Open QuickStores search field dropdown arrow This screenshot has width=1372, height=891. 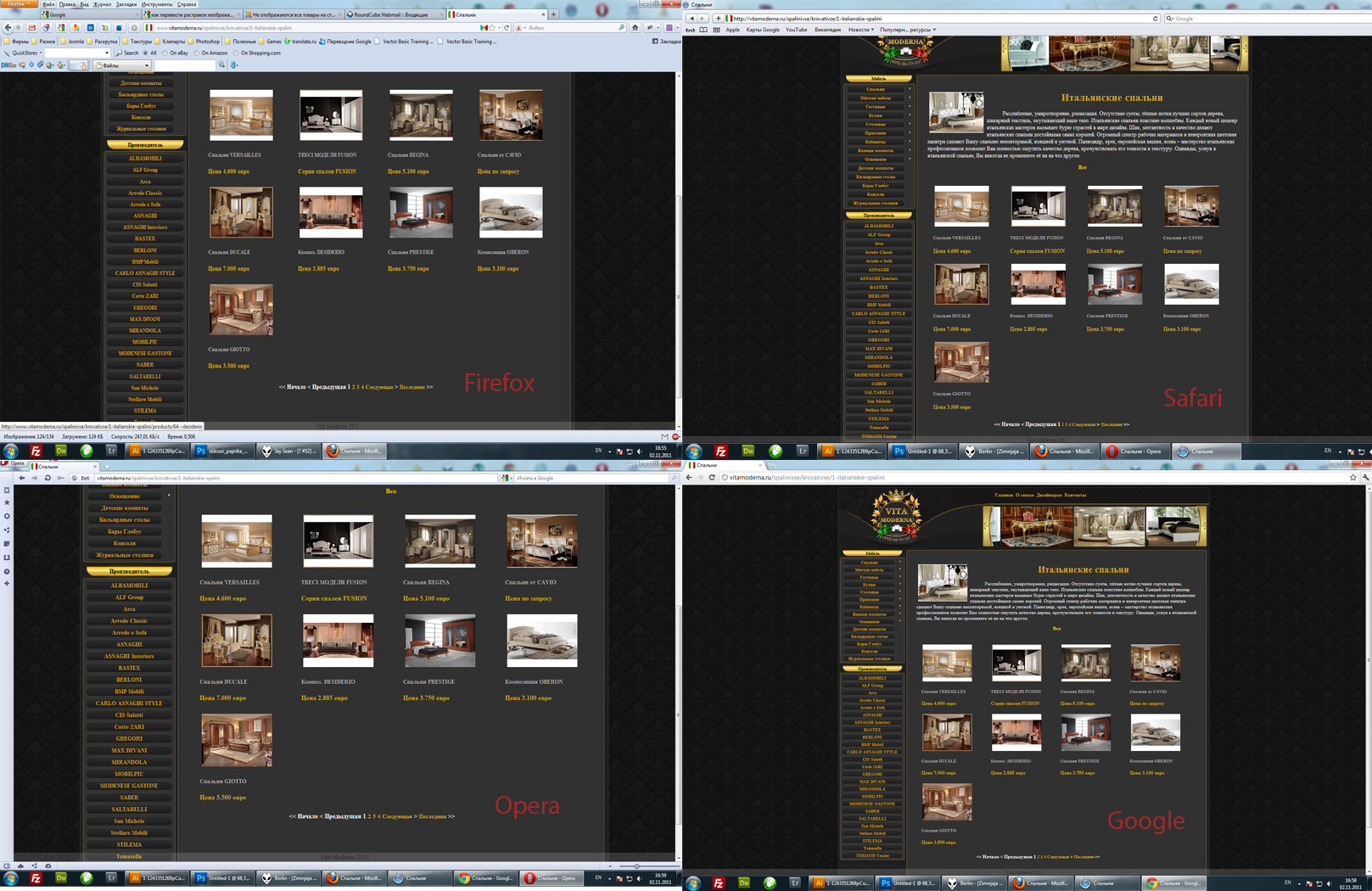(x=107, y=53)
